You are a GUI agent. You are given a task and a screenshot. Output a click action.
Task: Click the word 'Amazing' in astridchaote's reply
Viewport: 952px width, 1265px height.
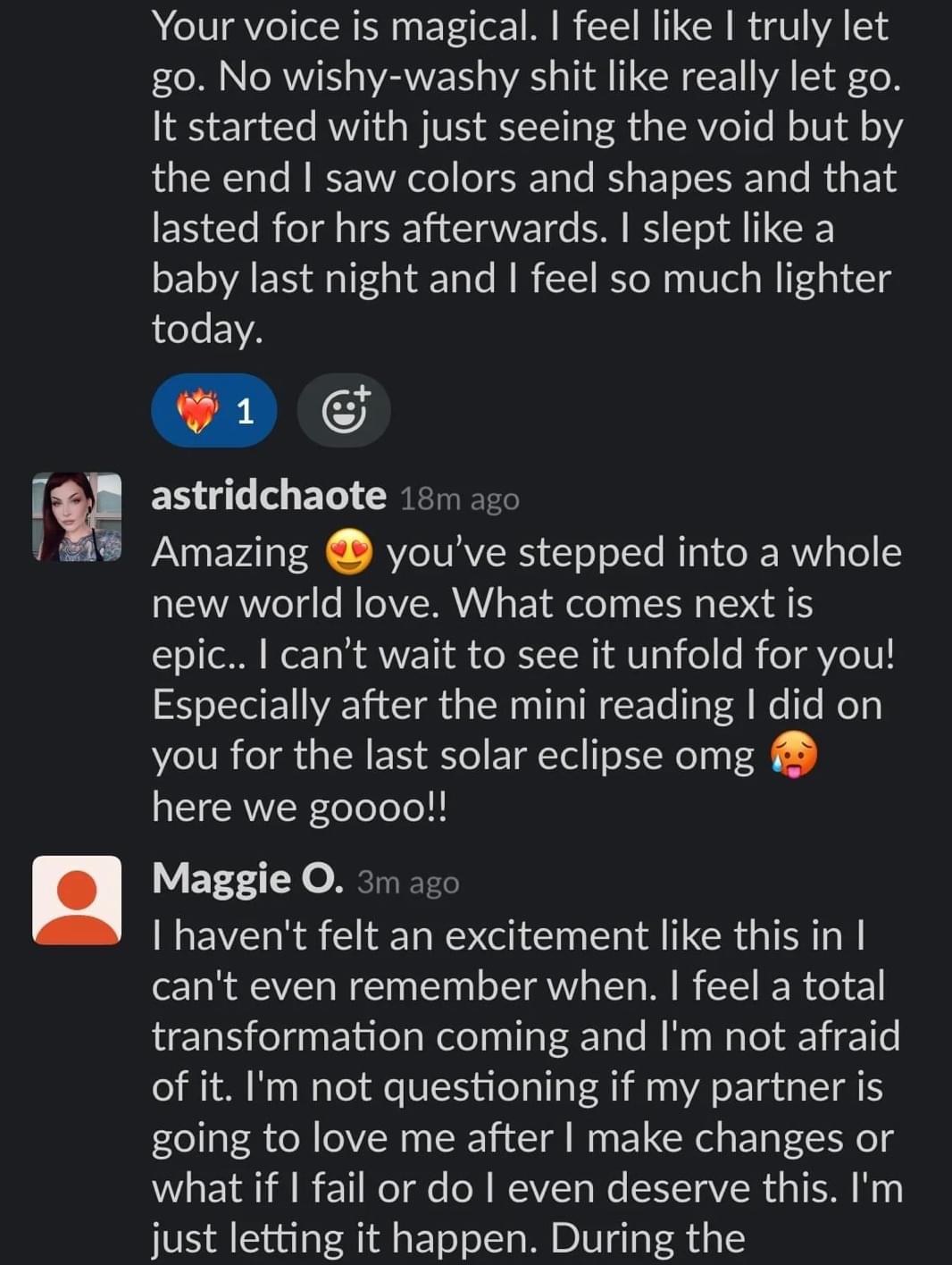pos(230,553)
